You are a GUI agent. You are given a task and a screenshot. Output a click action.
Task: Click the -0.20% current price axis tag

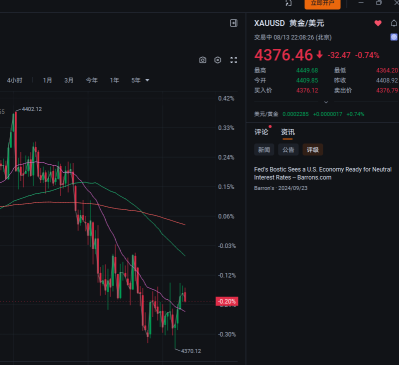click(x=227, y=302)
